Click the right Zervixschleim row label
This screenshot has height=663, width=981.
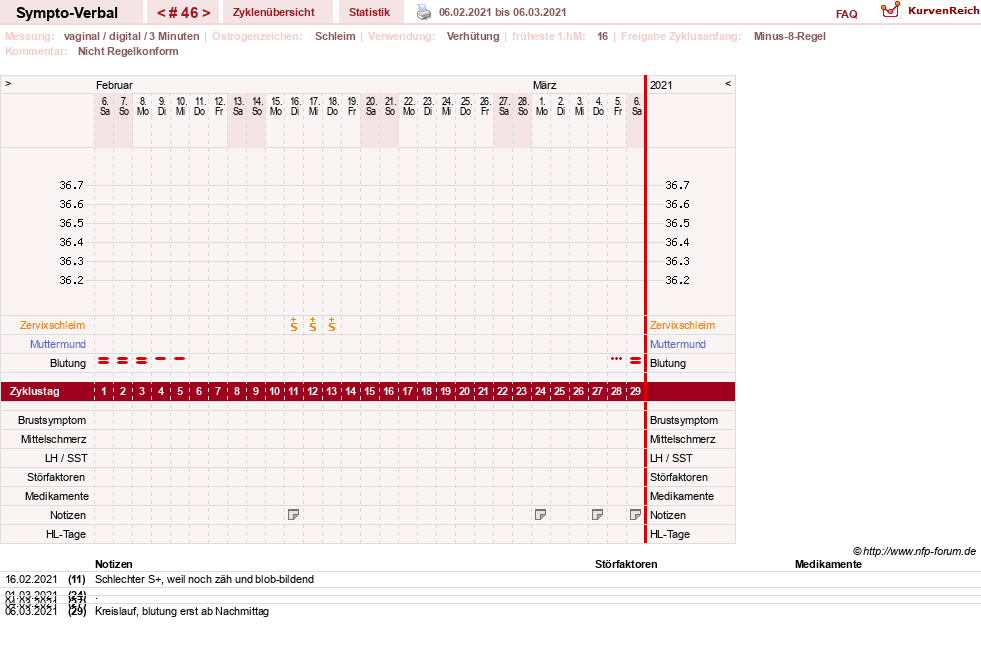(x=682, y=325)
